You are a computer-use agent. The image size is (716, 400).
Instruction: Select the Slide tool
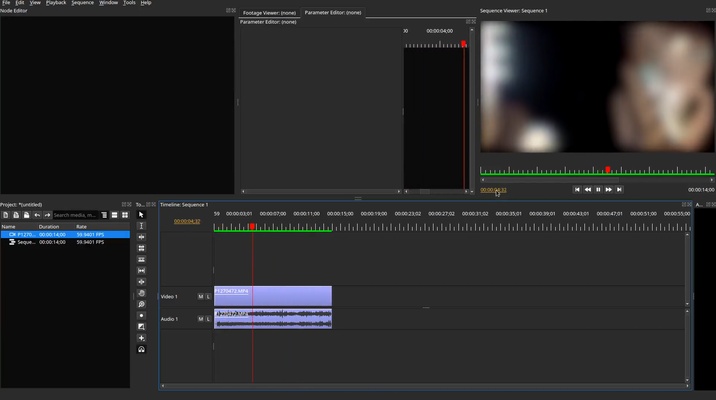coord(141,282)
